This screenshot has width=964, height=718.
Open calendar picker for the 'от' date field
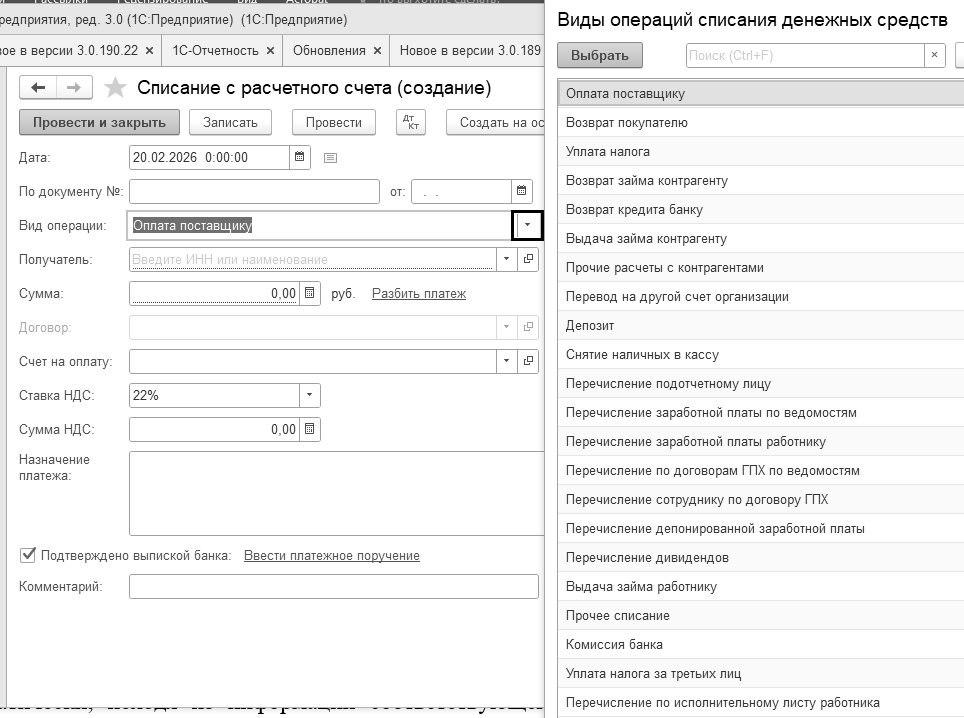521,191
